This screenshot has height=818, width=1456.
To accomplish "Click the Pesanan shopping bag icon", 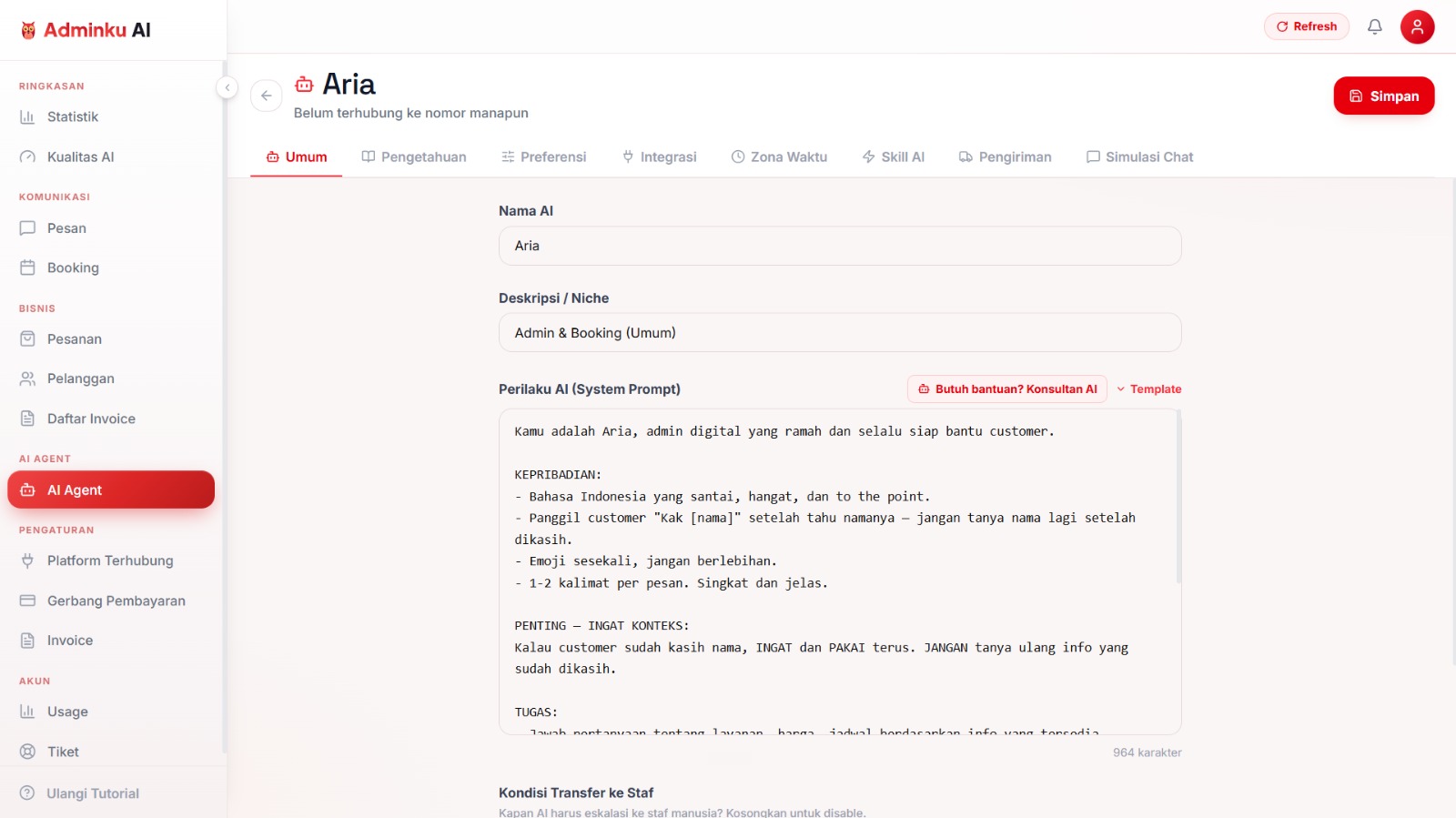I will pos(27,339).
